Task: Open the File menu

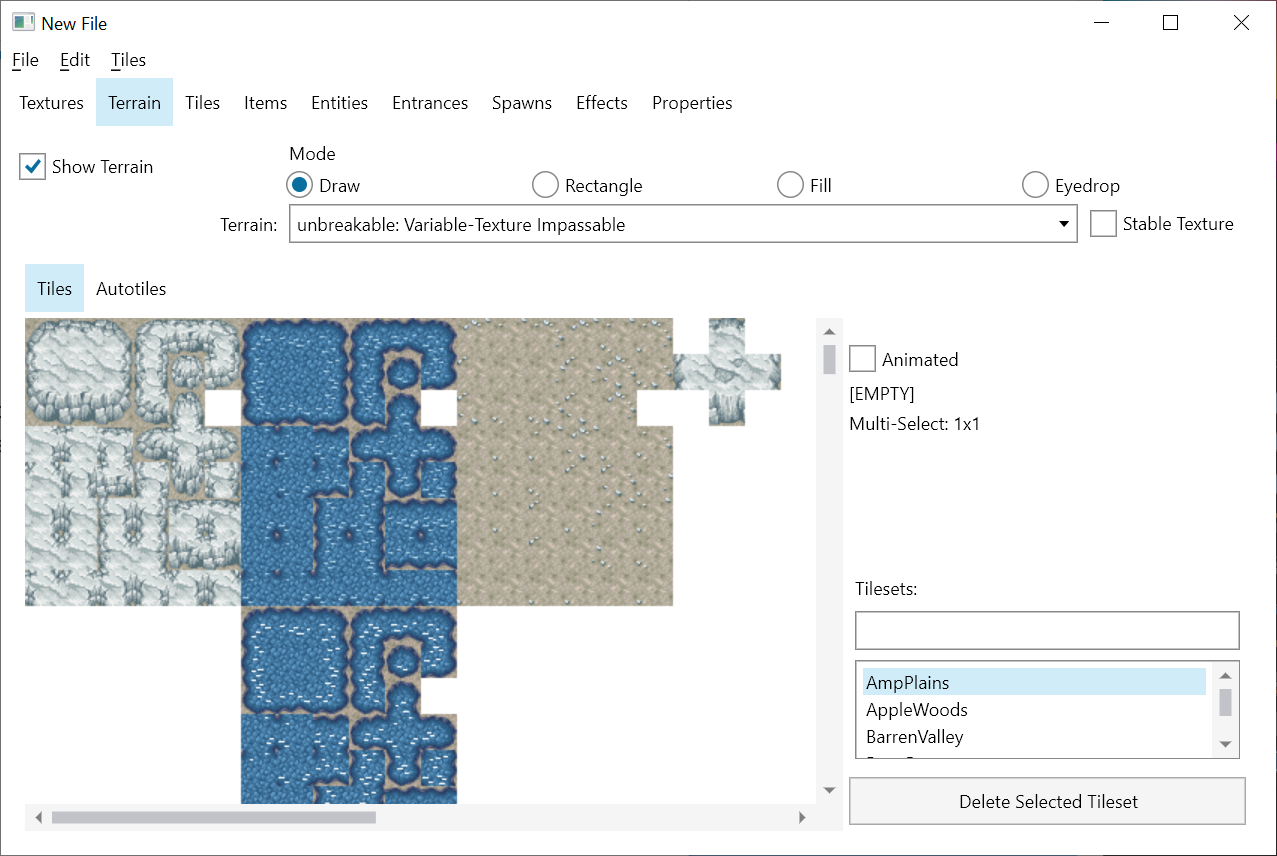Action: (25, 60)
